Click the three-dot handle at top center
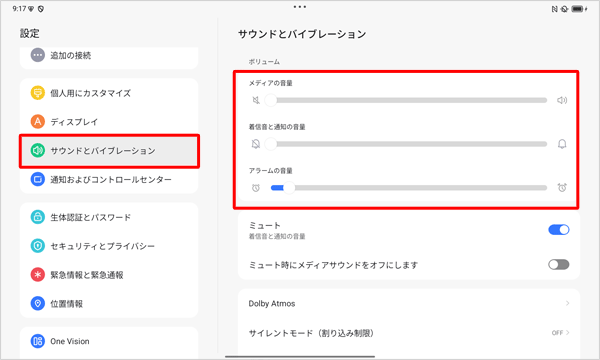The image size is (600, 360). [x=300, y=7]
